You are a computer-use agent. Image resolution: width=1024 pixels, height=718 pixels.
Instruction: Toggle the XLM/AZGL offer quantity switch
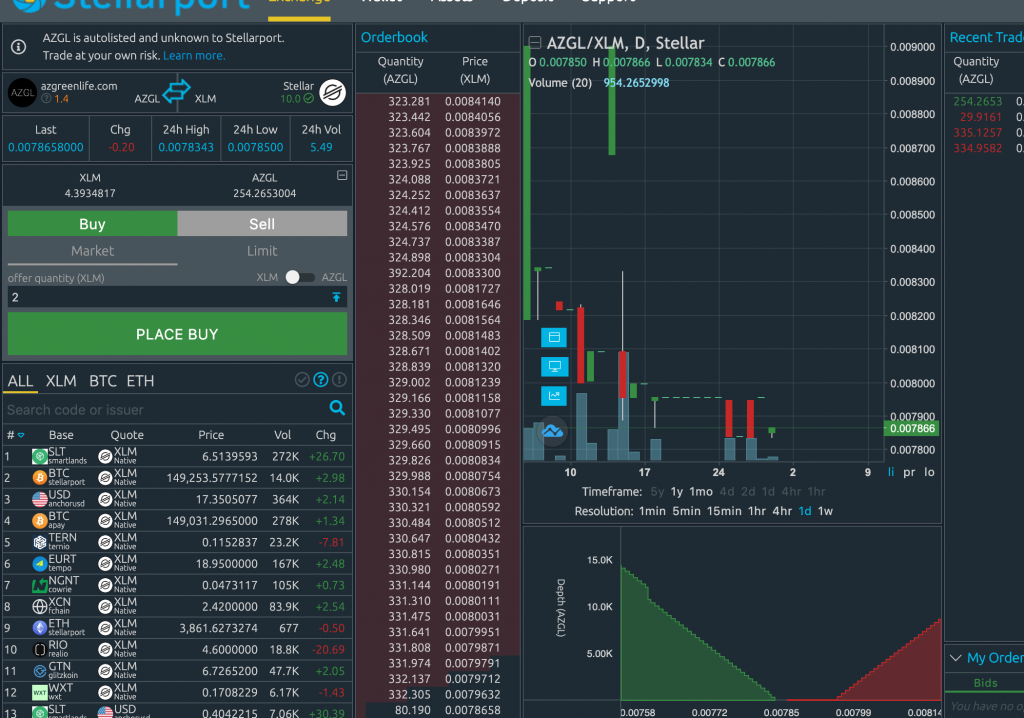[300, 277]
